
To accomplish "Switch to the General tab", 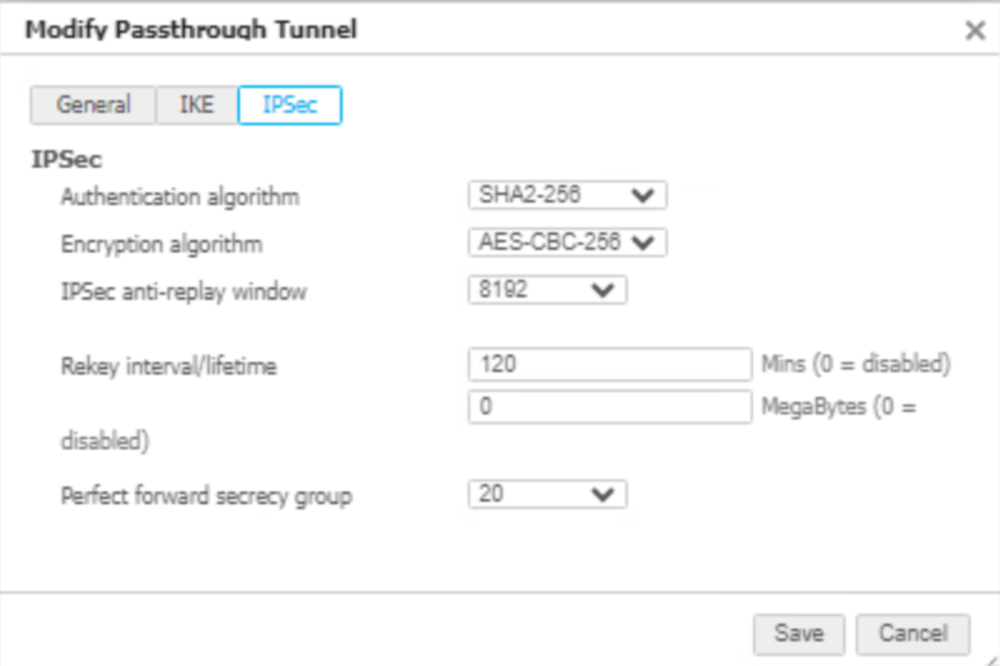I will [93, 105].
